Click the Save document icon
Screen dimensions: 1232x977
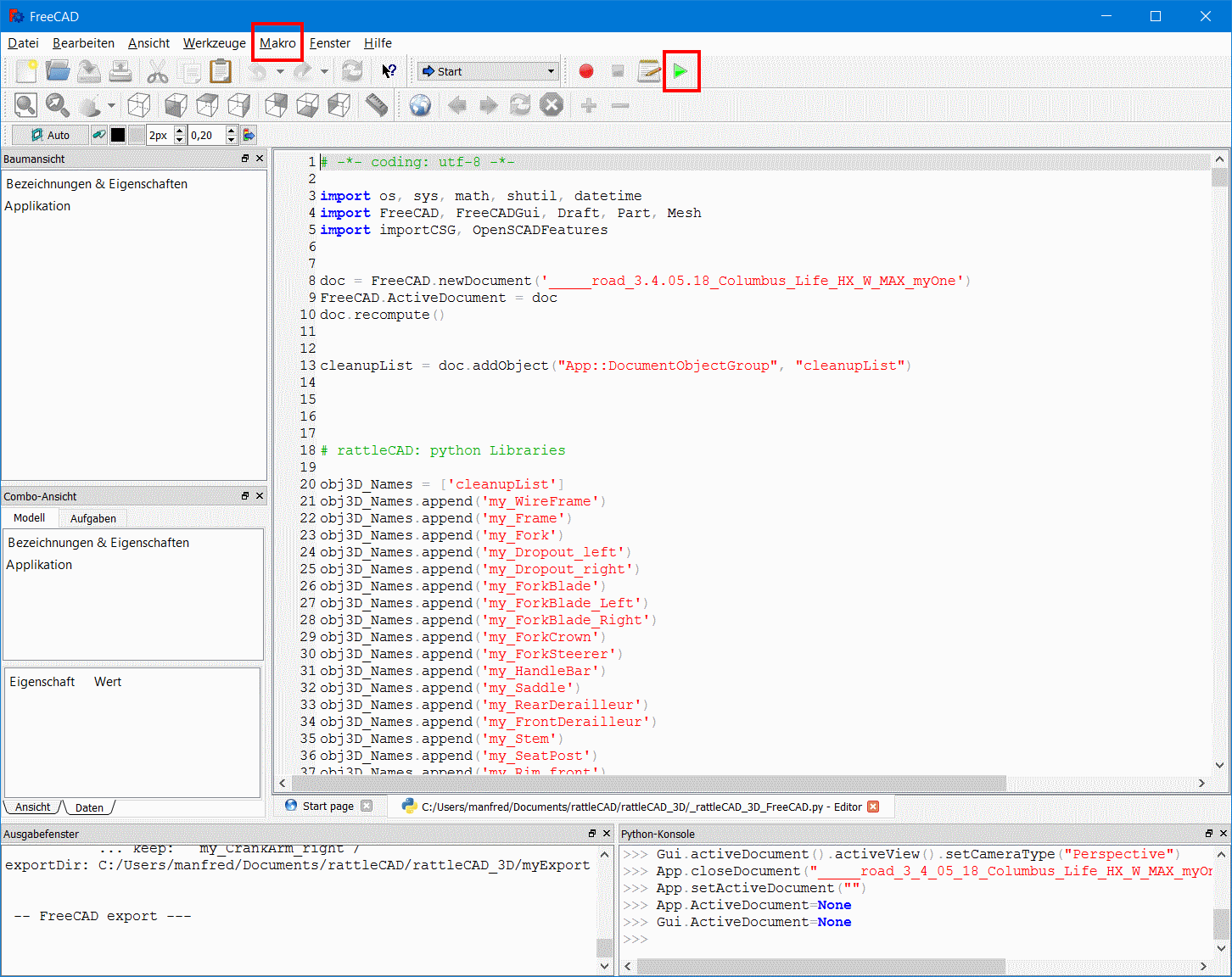point(89,71)
